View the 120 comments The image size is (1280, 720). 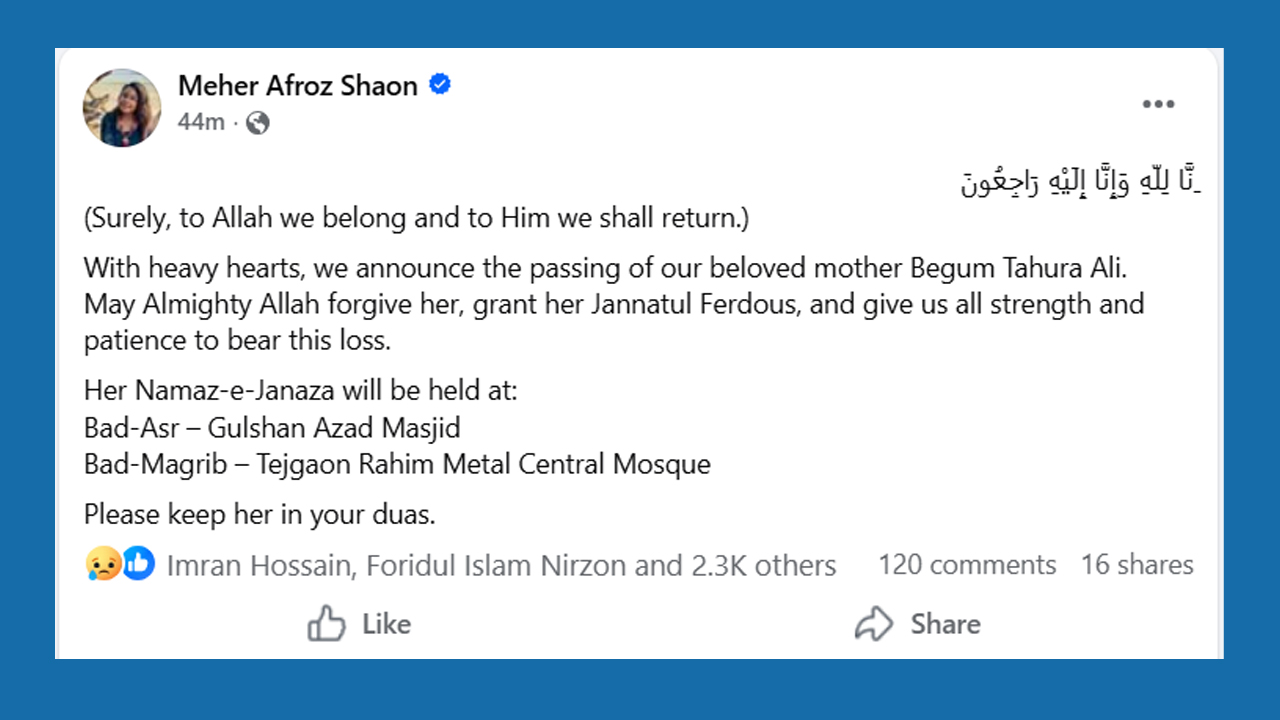click(x=967, y=565)
